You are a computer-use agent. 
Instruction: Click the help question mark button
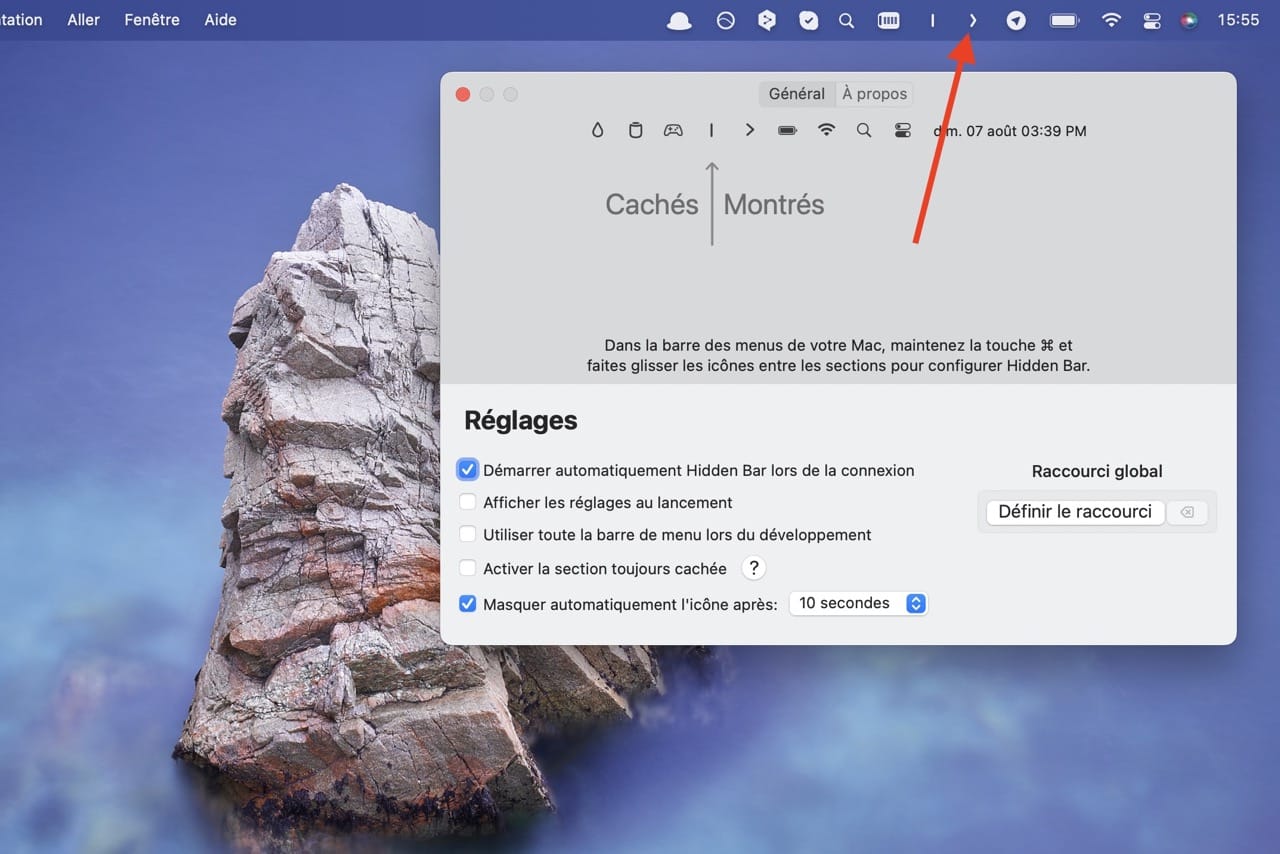point(754,568)
